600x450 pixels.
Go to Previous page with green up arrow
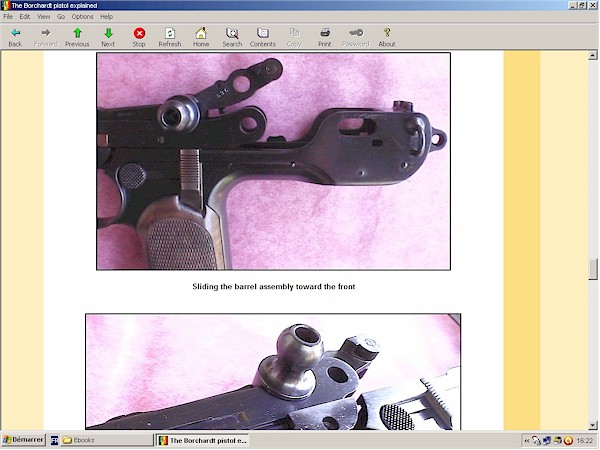click(x=77, y=33)
